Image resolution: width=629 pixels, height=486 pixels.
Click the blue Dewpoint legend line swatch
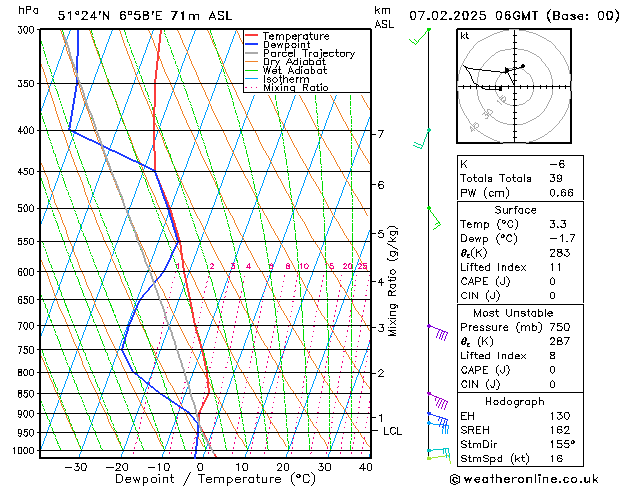(x=252, y=44)
